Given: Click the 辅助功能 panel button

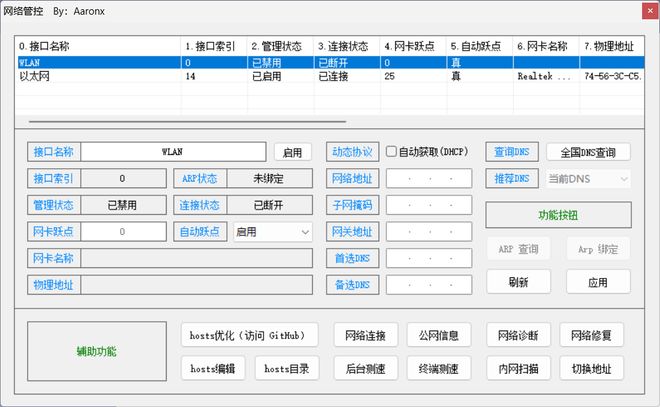Looking at the screenshot, I should click(x=97, y=351).
